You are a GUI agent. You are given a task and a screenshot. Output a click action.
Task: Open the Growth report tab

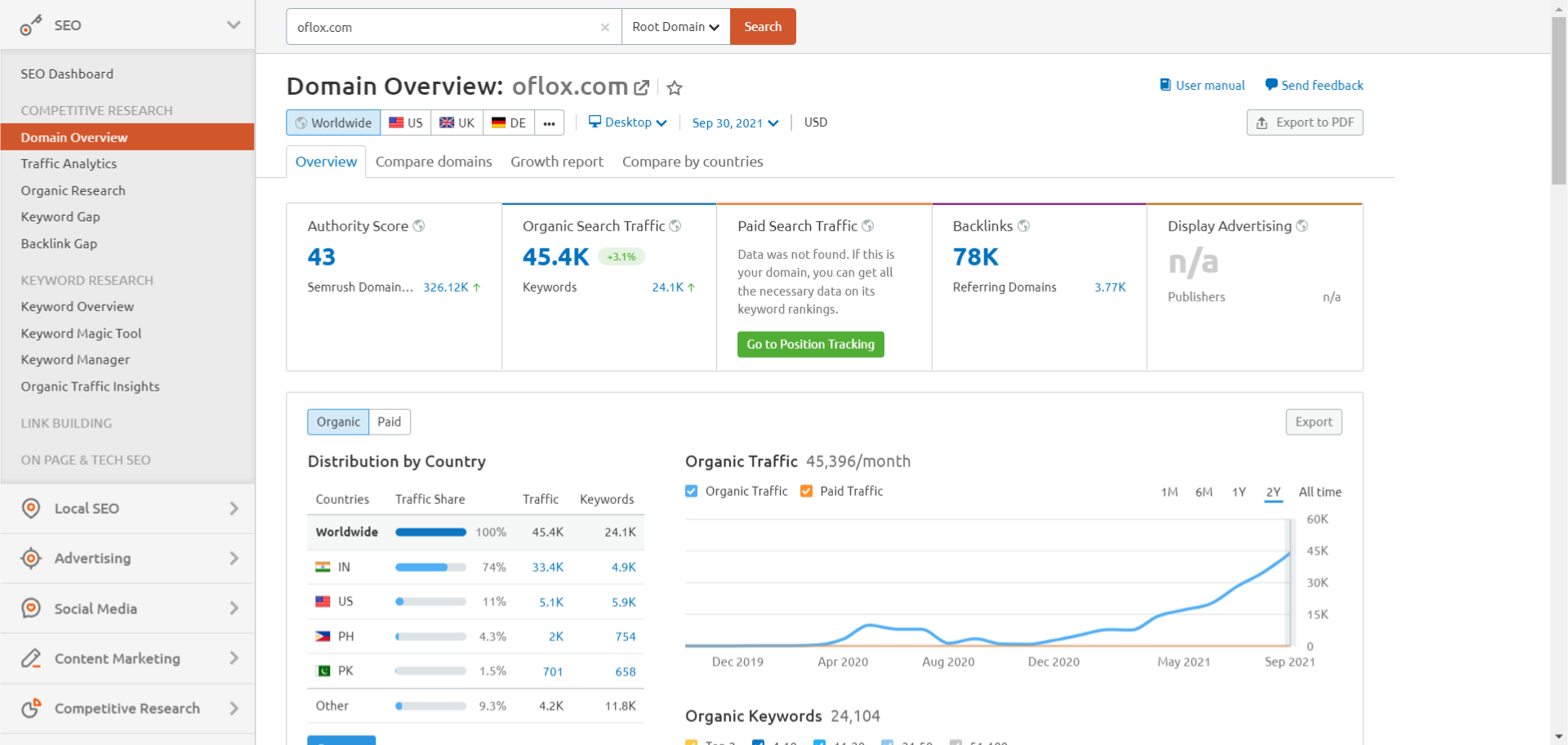[556, 161]
